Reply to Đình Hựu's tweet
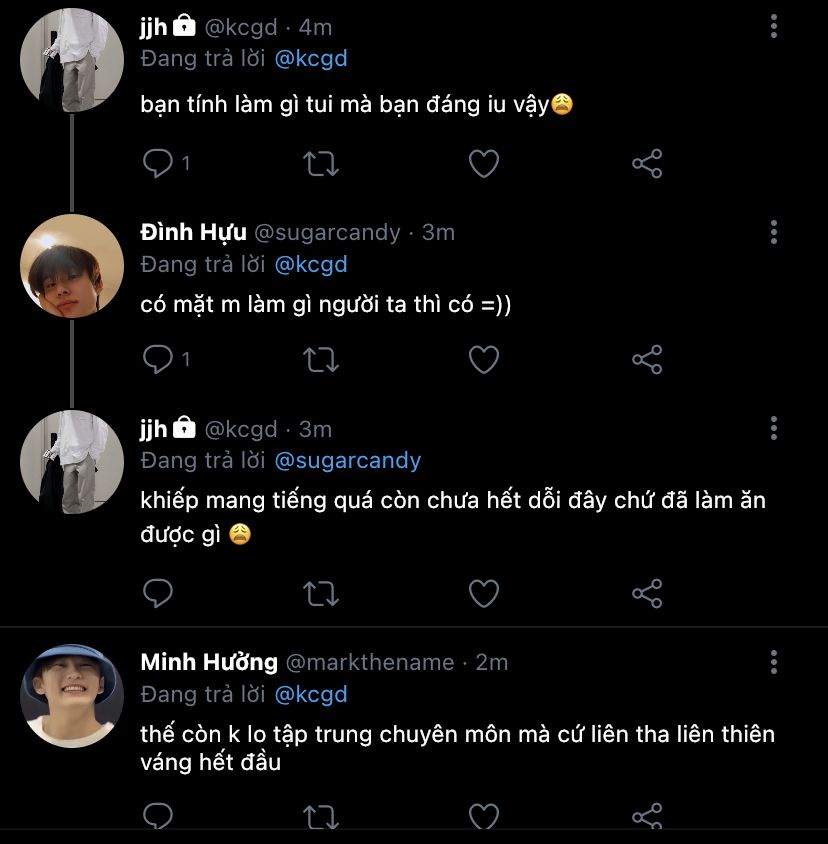The height and width of the screenshot is (844, 828). [x=158, y=359]
